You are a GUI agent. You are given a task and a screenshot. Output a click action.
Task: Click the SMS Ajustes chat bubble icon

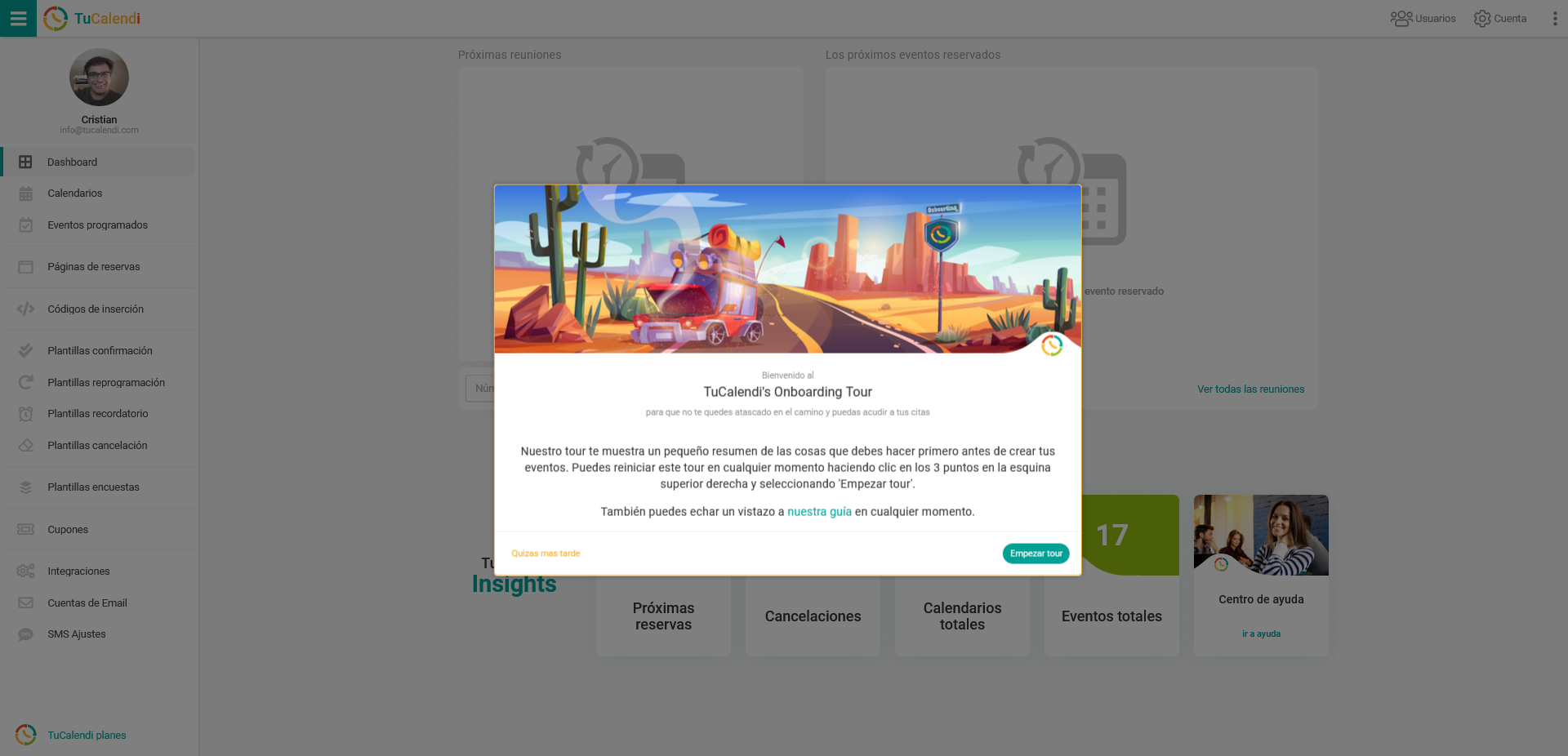(25, 634)
